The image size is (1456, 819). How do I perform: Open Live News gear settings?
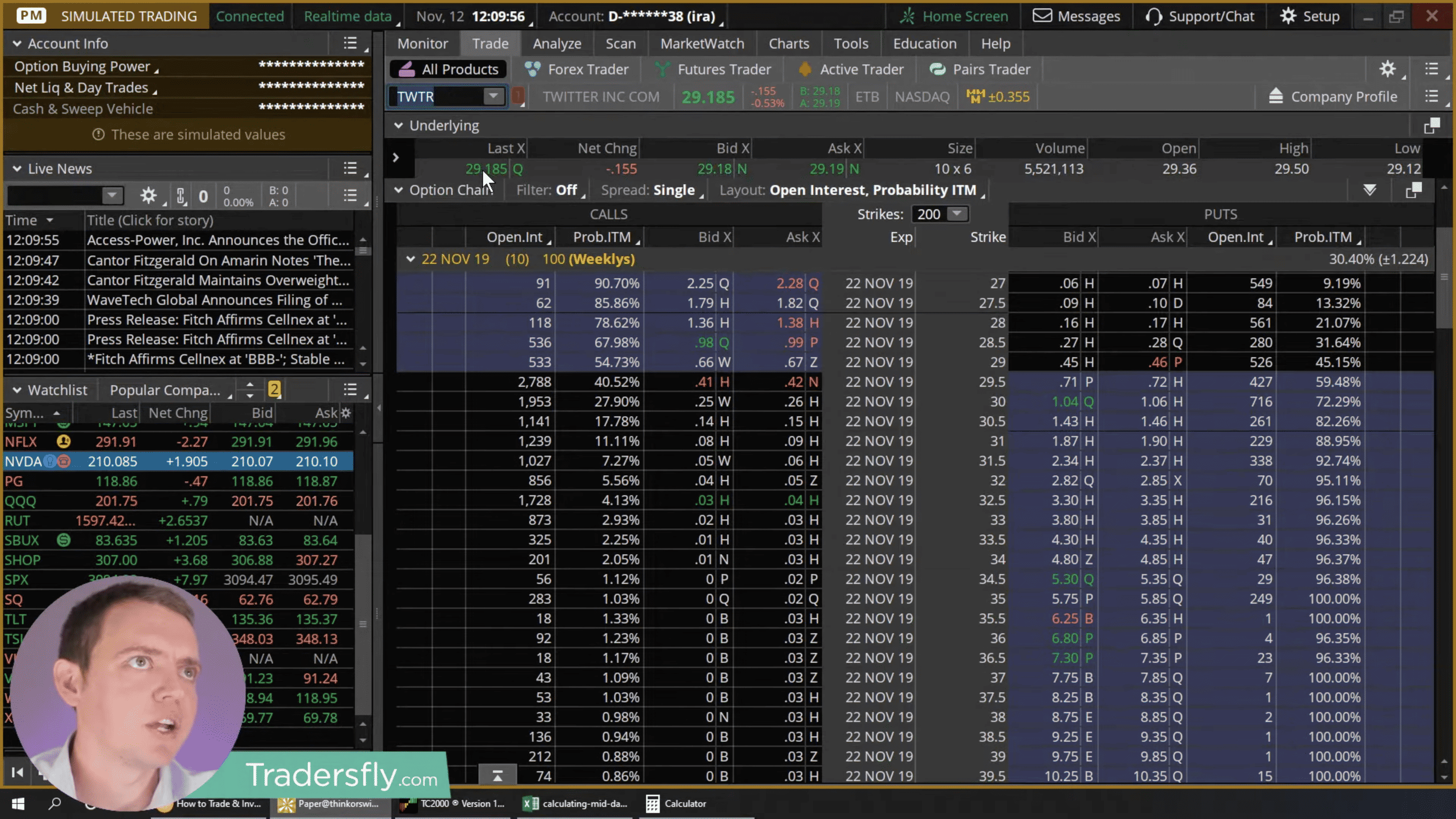(149, 196)
